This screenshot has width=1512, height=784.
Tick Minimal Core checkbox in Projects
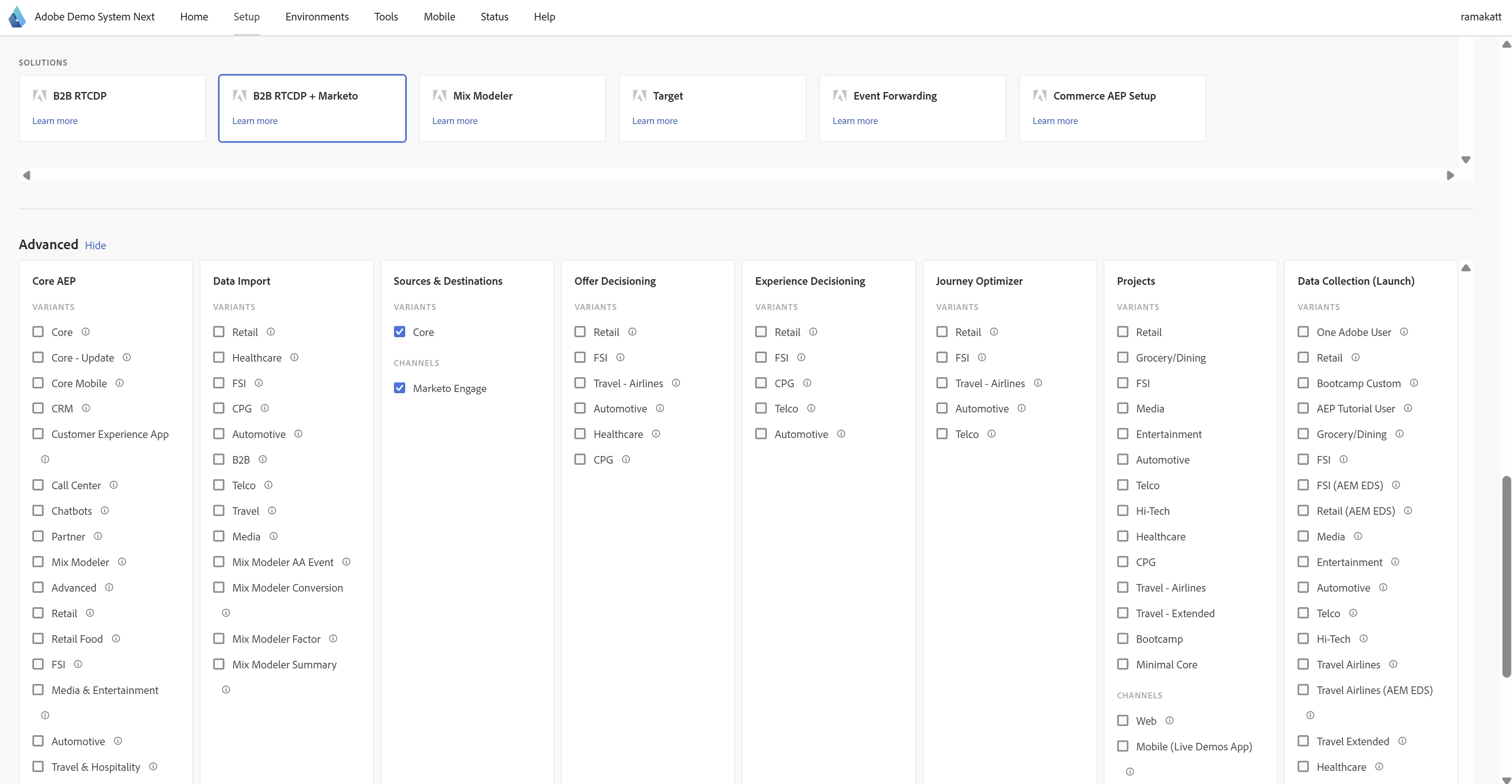pos(1123,664)
